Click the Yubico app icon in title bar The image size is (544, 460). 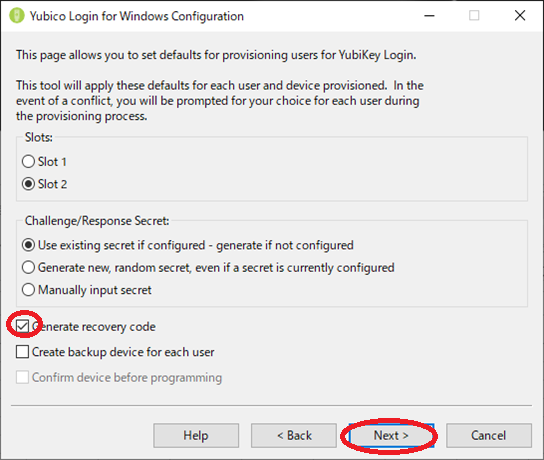click(16, 16)
